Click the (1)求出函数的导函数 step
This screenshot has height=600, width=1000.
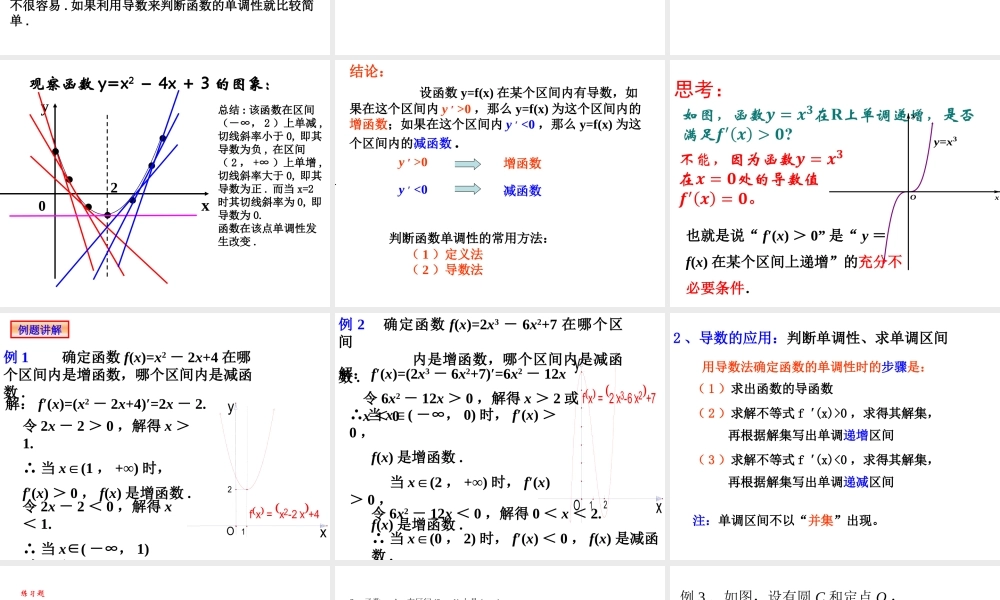pyautogui.click(x=766, y=388)
